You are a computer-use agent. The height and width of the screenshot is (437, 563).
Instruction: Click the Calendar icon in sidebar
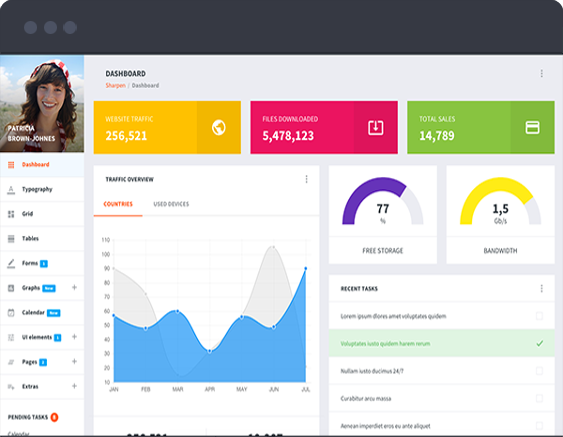(x=11, y=313)
